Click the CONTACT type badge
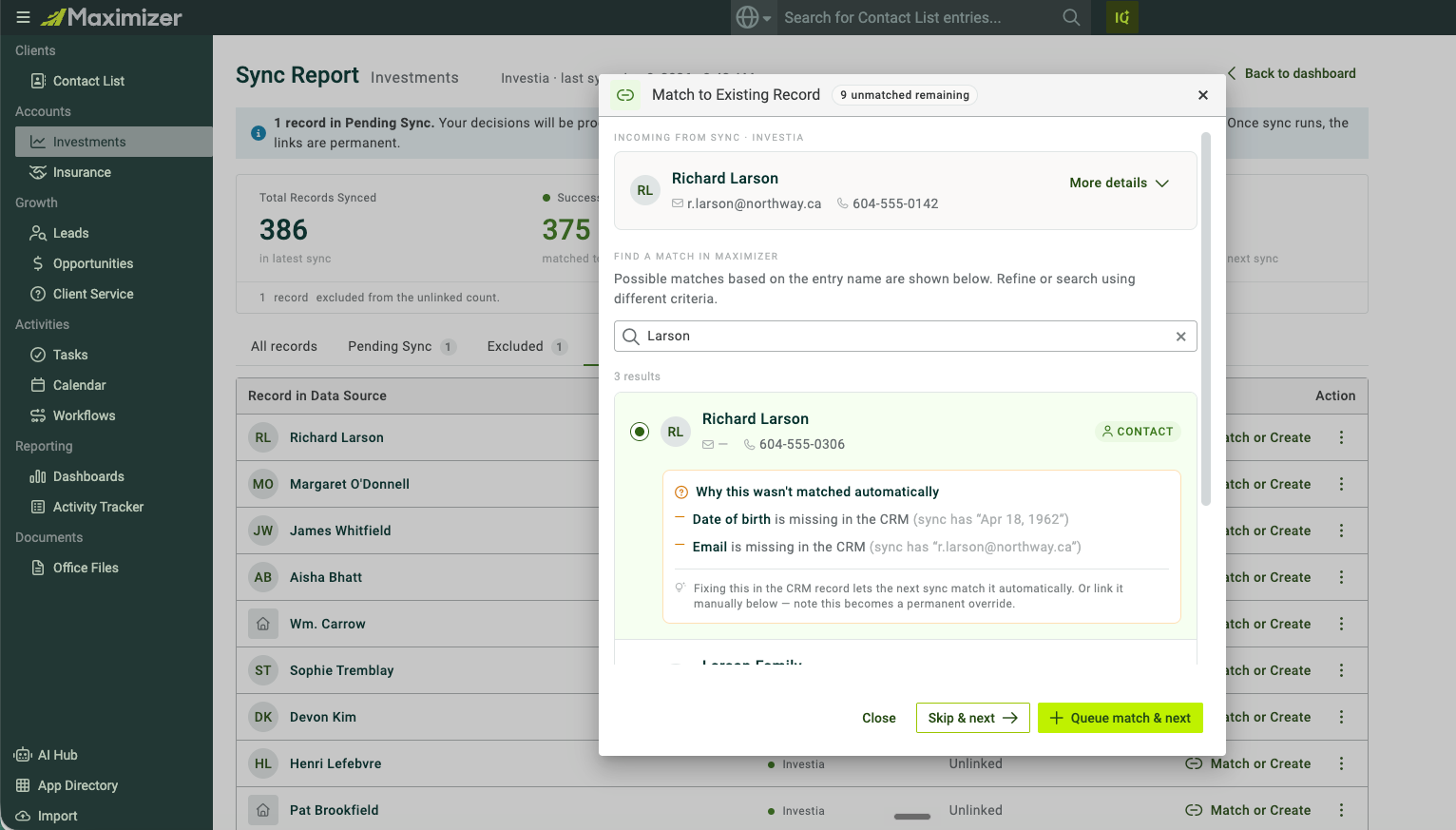This screenshot has height=830, width=1456. (1138, 432)
